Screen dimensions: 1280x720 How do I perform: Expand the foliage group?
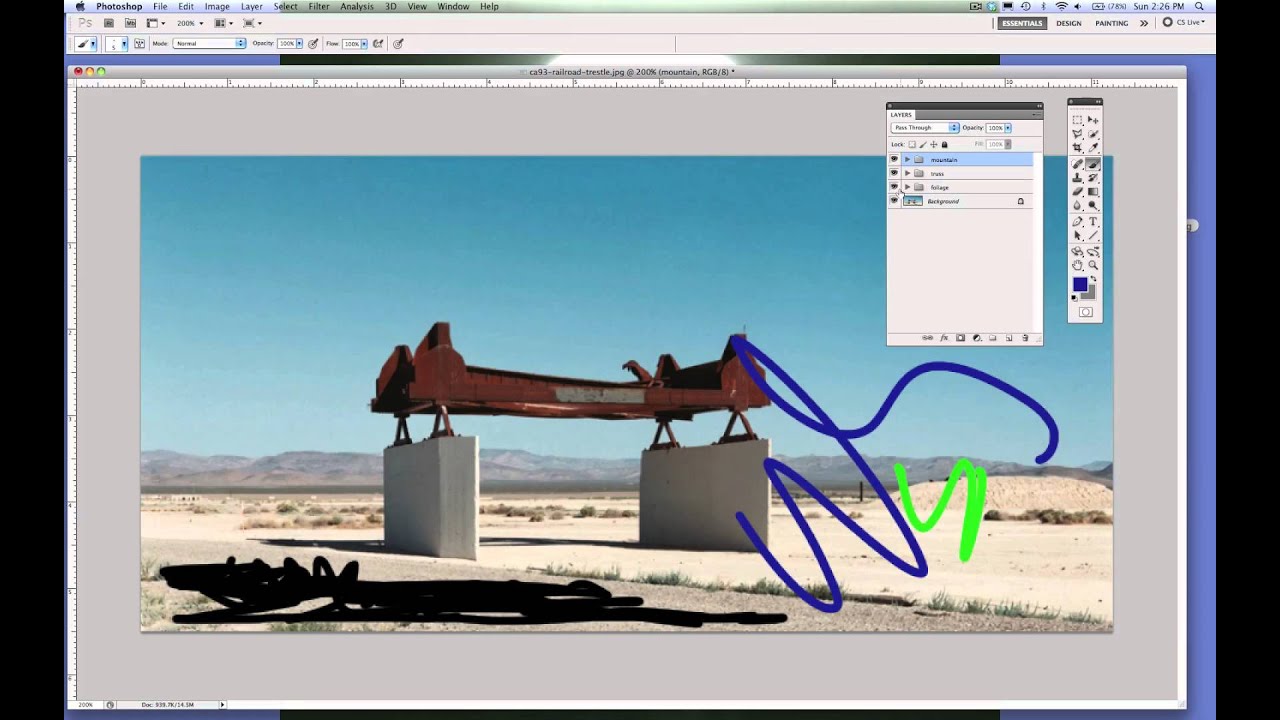point(907,187)
